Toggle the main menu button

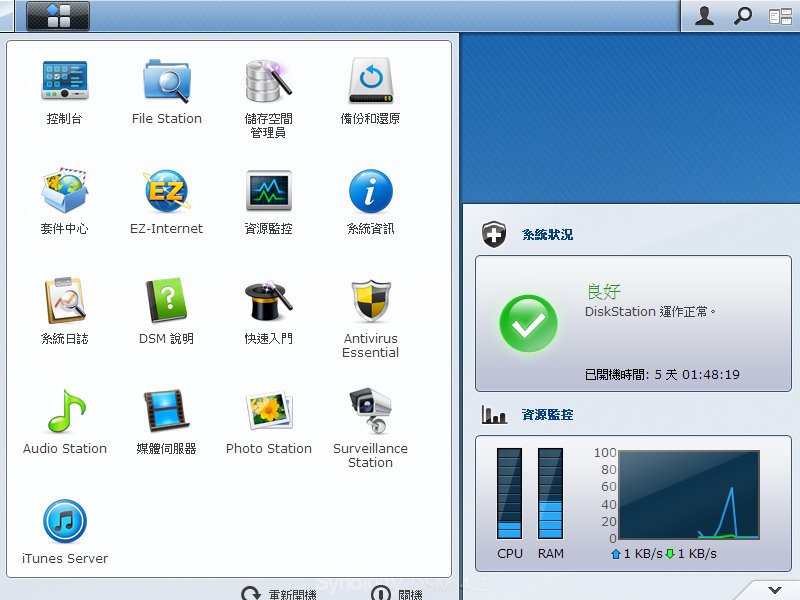point(58,15)
